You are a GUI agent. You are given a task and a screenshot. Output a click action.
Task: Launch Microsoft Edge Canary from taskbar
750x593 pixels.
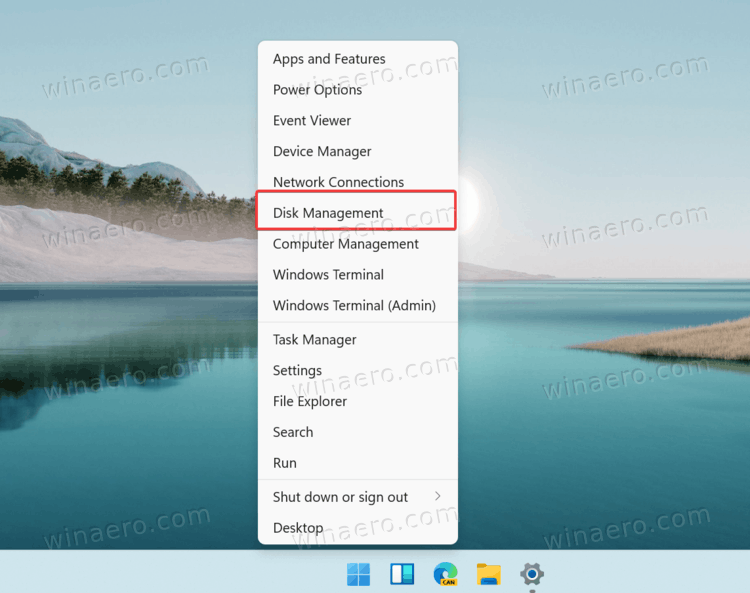[x=445, y=574]
